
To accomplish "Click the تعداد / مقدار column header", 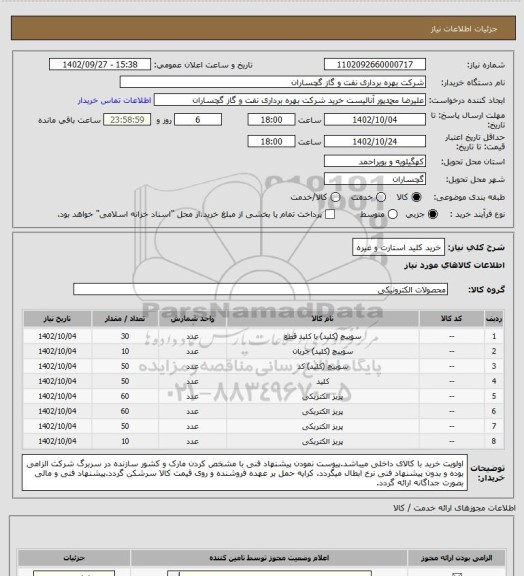I will click(x=125, y=318).
